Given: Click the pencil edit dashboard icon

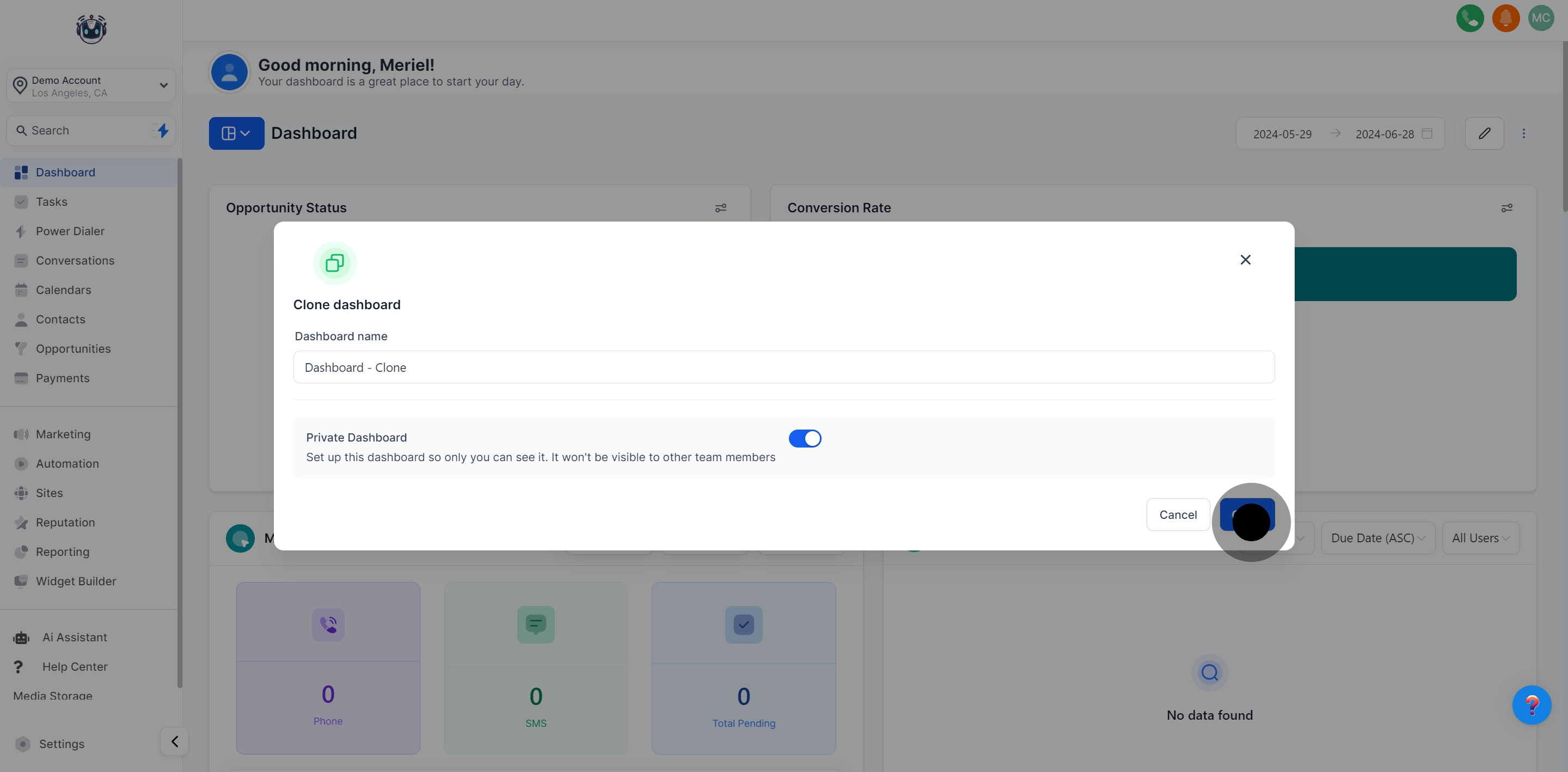Looking at the screenshot, I should 1484,133.
